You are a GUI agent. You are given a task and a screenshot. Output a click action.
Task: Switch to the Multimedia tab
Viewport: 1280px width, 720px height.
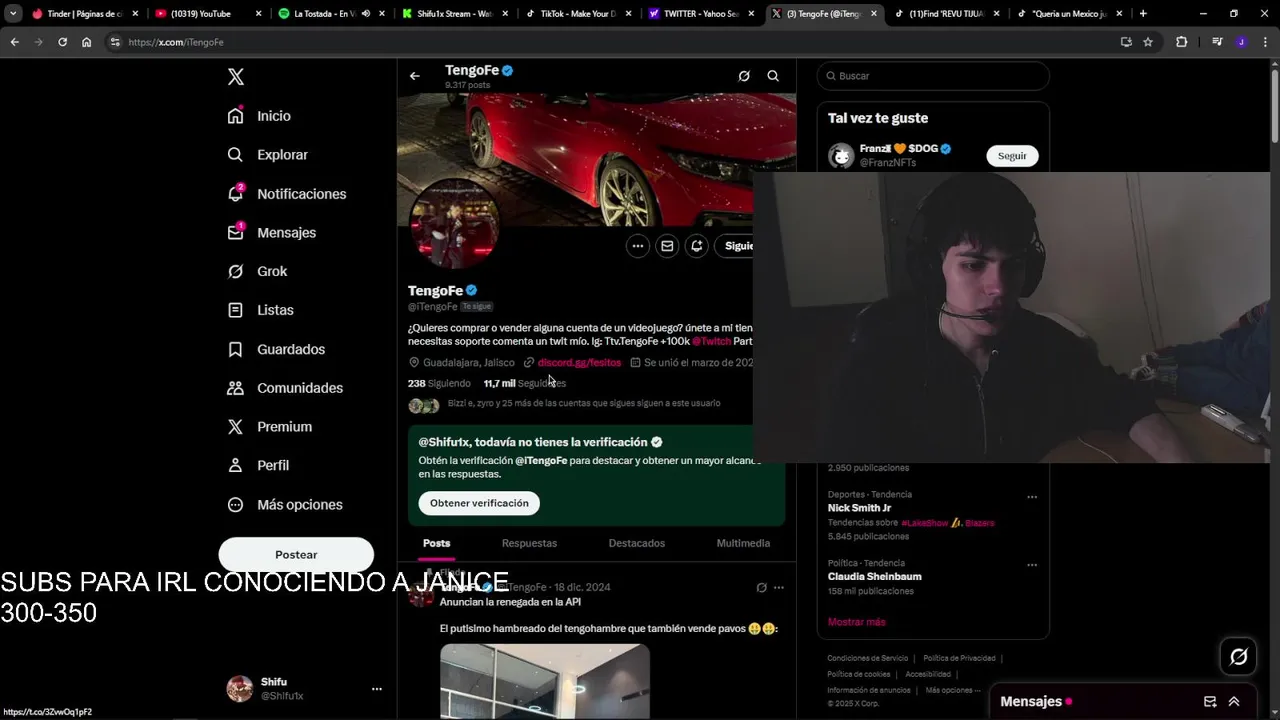pyautogui.click(x=743, y=543)
